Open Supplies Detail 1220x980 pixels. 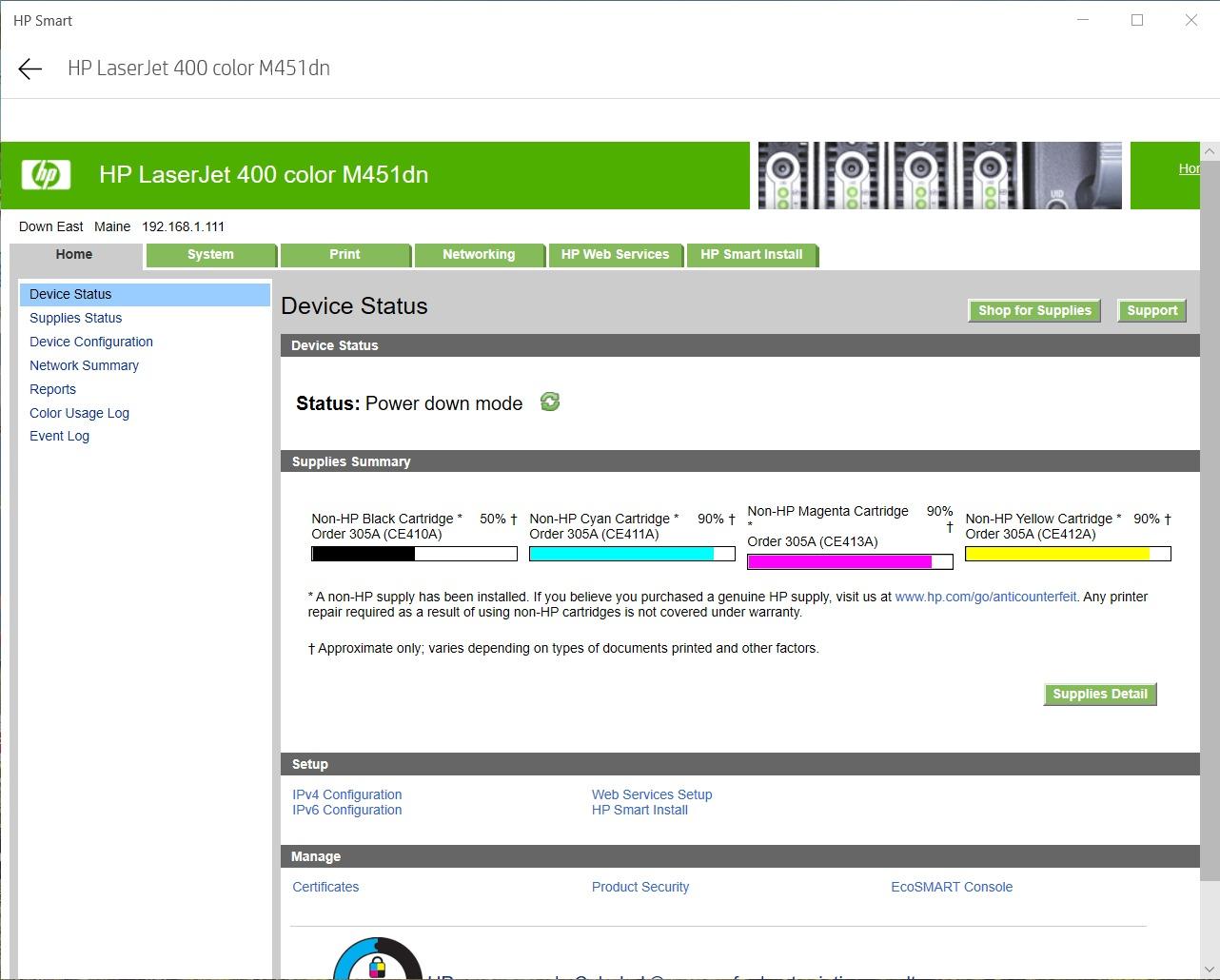pos(1100,694)
